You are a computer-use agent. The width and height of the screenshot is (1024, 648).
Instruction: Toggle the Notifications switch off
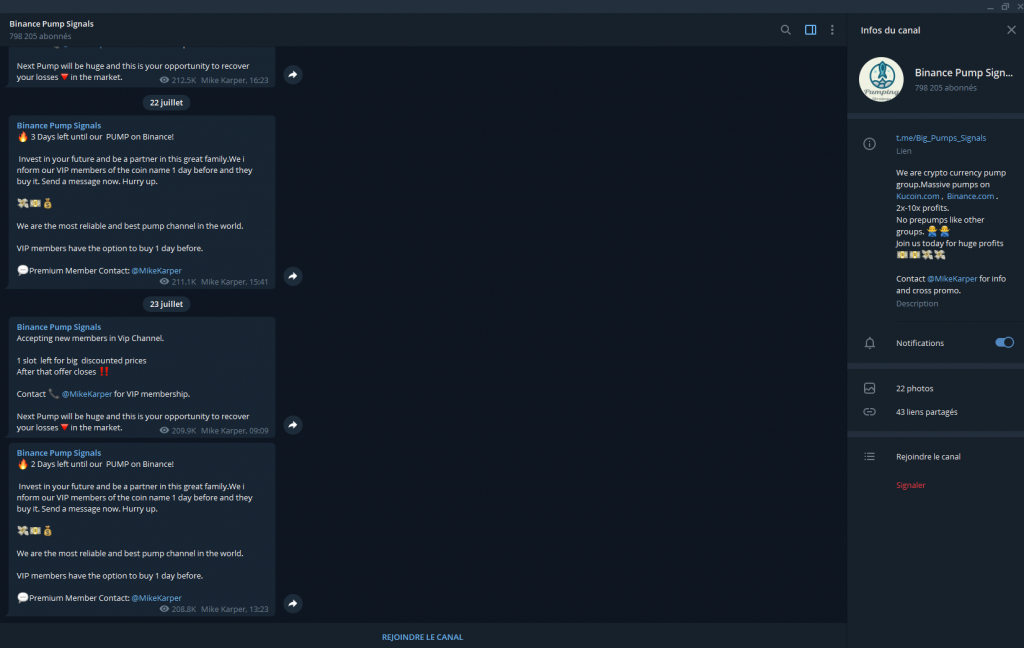(1004, 343)
